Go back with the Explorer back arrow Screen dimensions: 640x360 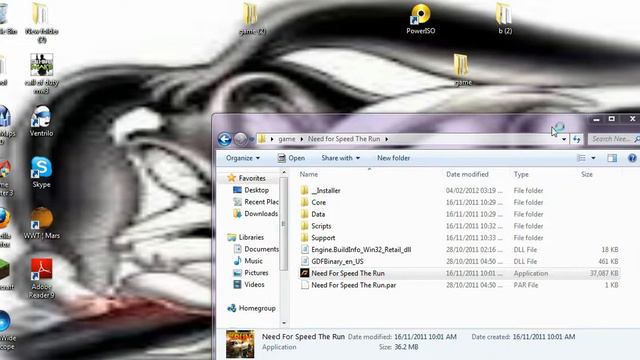tap(224, 139)
